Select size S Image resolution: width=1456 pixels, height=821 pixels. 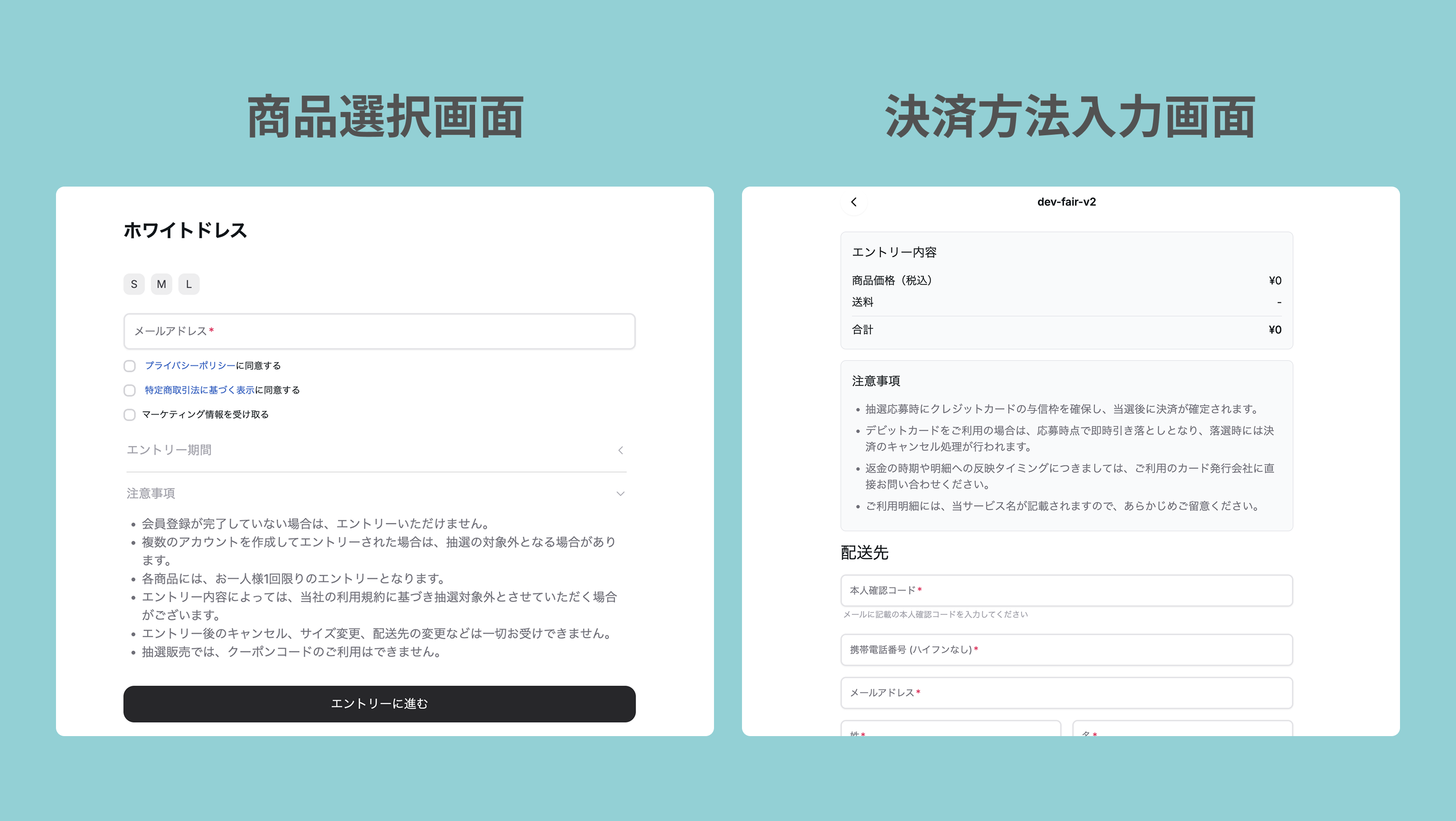[134, 284]
